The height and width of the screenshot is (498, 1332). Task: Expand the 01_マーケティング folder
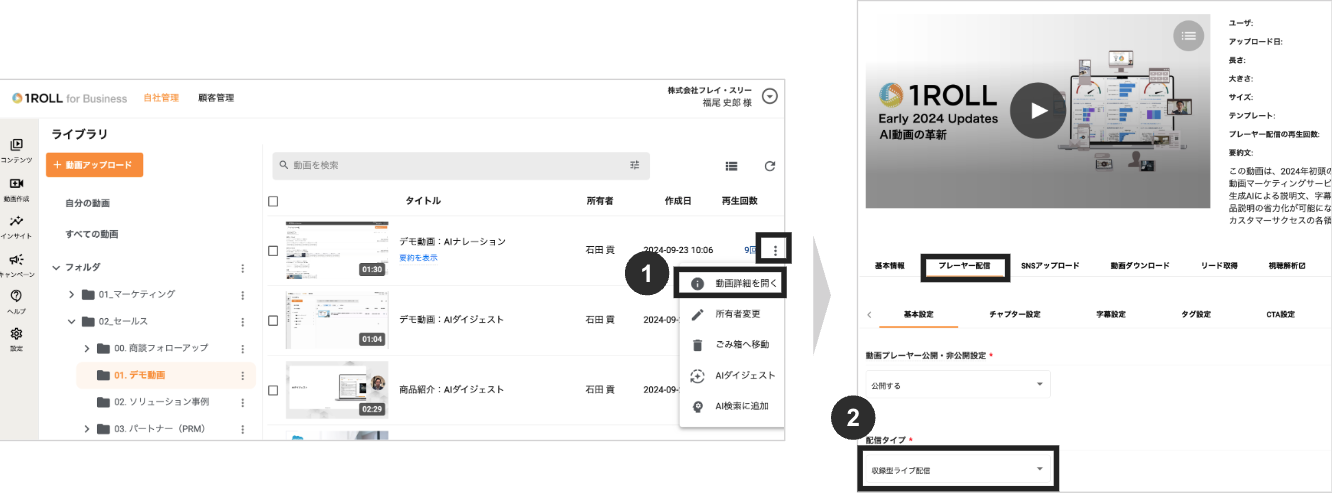[72, 294]
